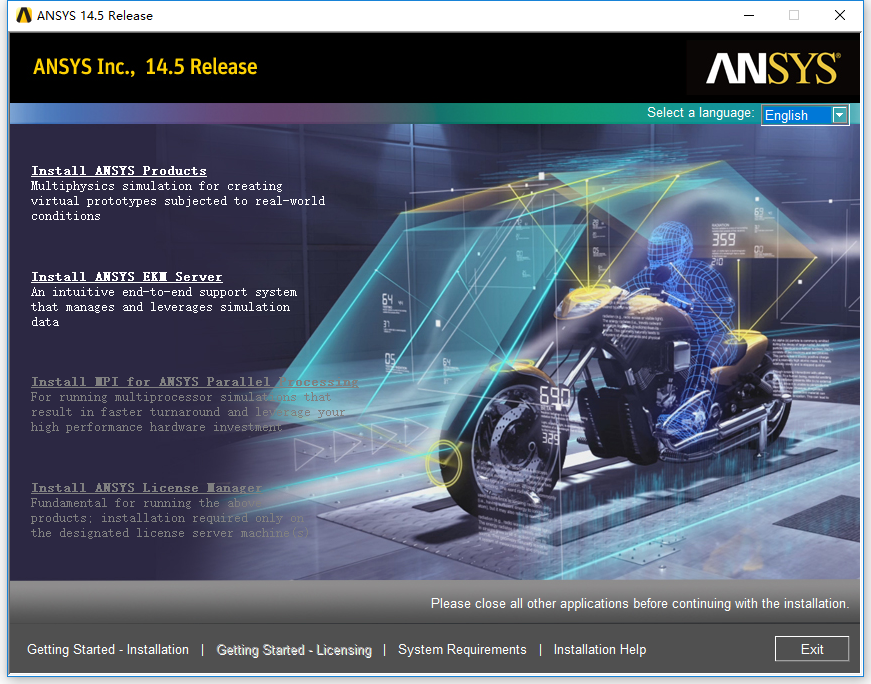871x684 pixels.
Task: Open Getting Started - Licensing guide
Action: click(294, 650)
